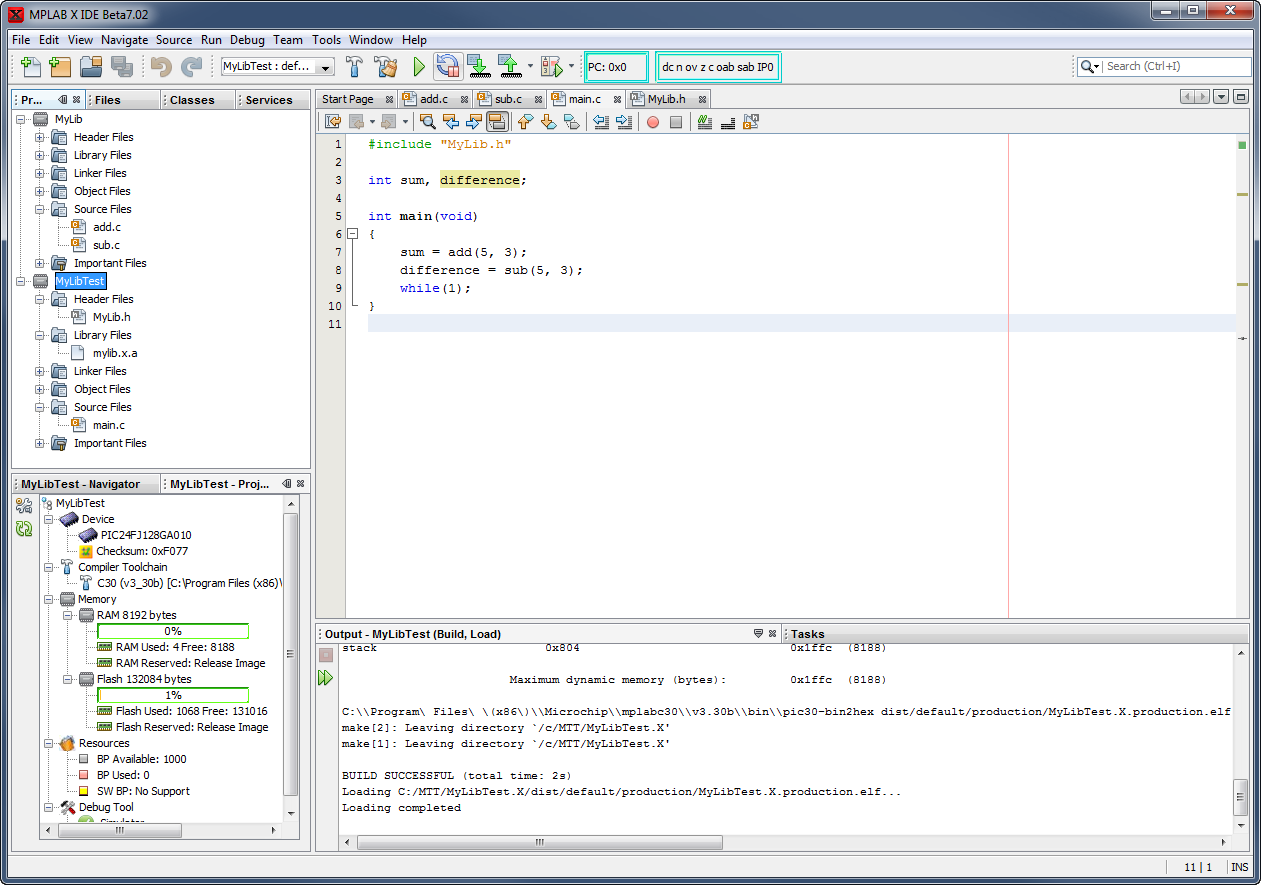
Task: Click Make and Program Device icon
Action: (x=478, y=67)
